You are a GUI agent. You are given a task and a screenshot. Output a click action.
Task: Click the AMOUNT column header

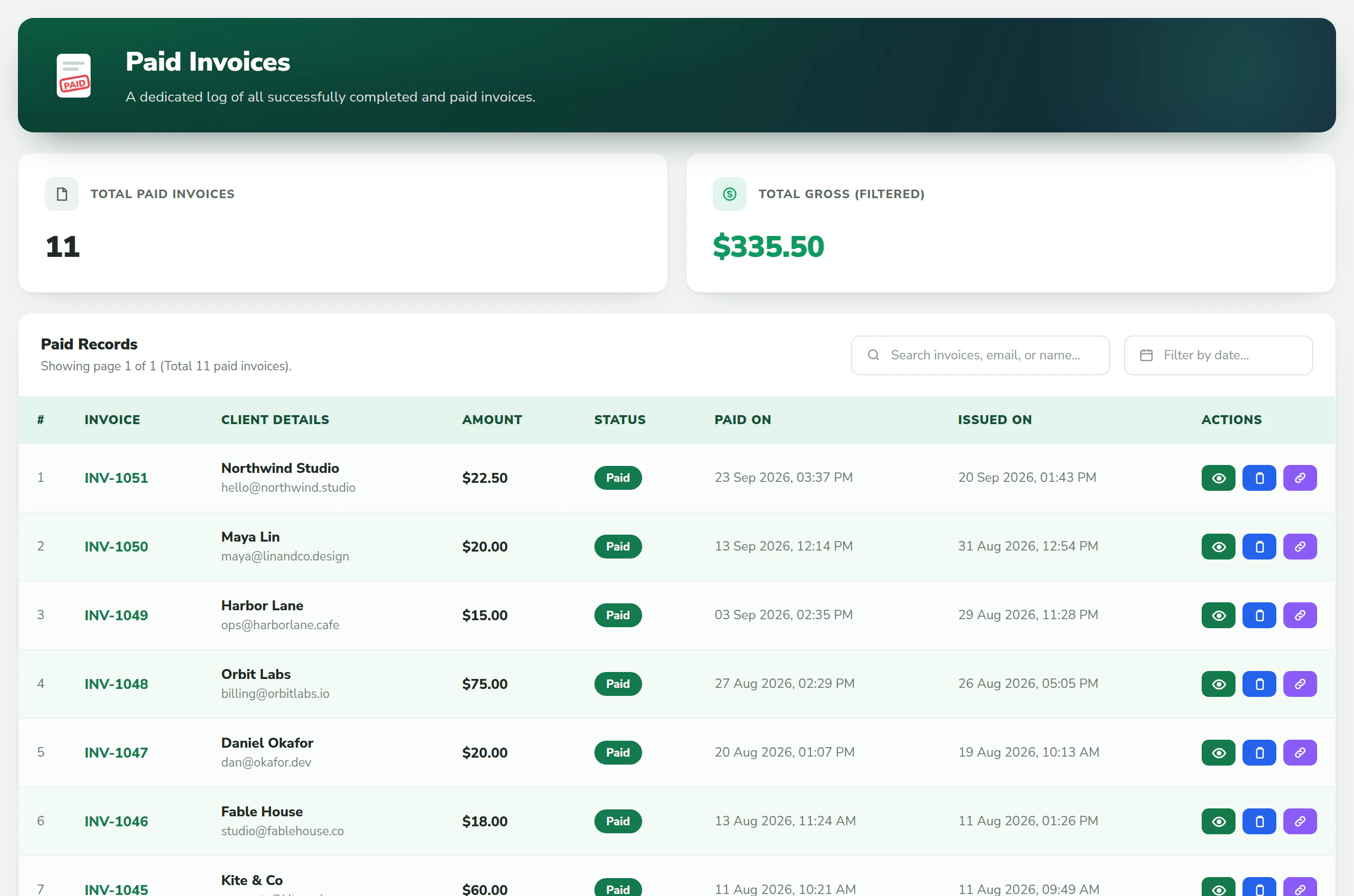492,420
